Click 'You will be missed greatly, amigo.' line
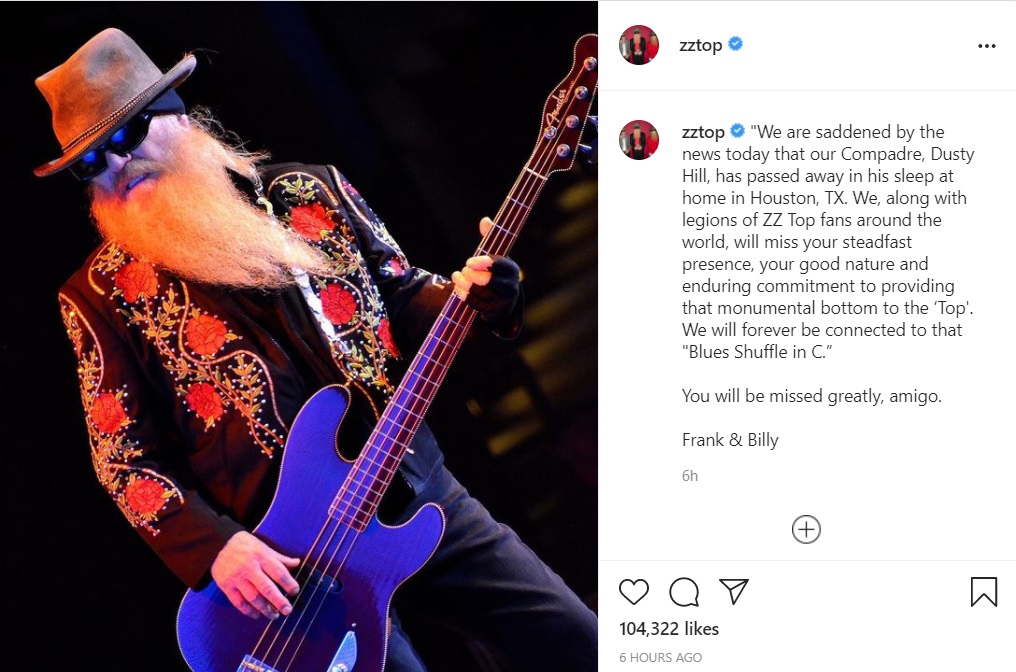The height and width of the screenshot is (672, 1016). [x=811, y=396]
